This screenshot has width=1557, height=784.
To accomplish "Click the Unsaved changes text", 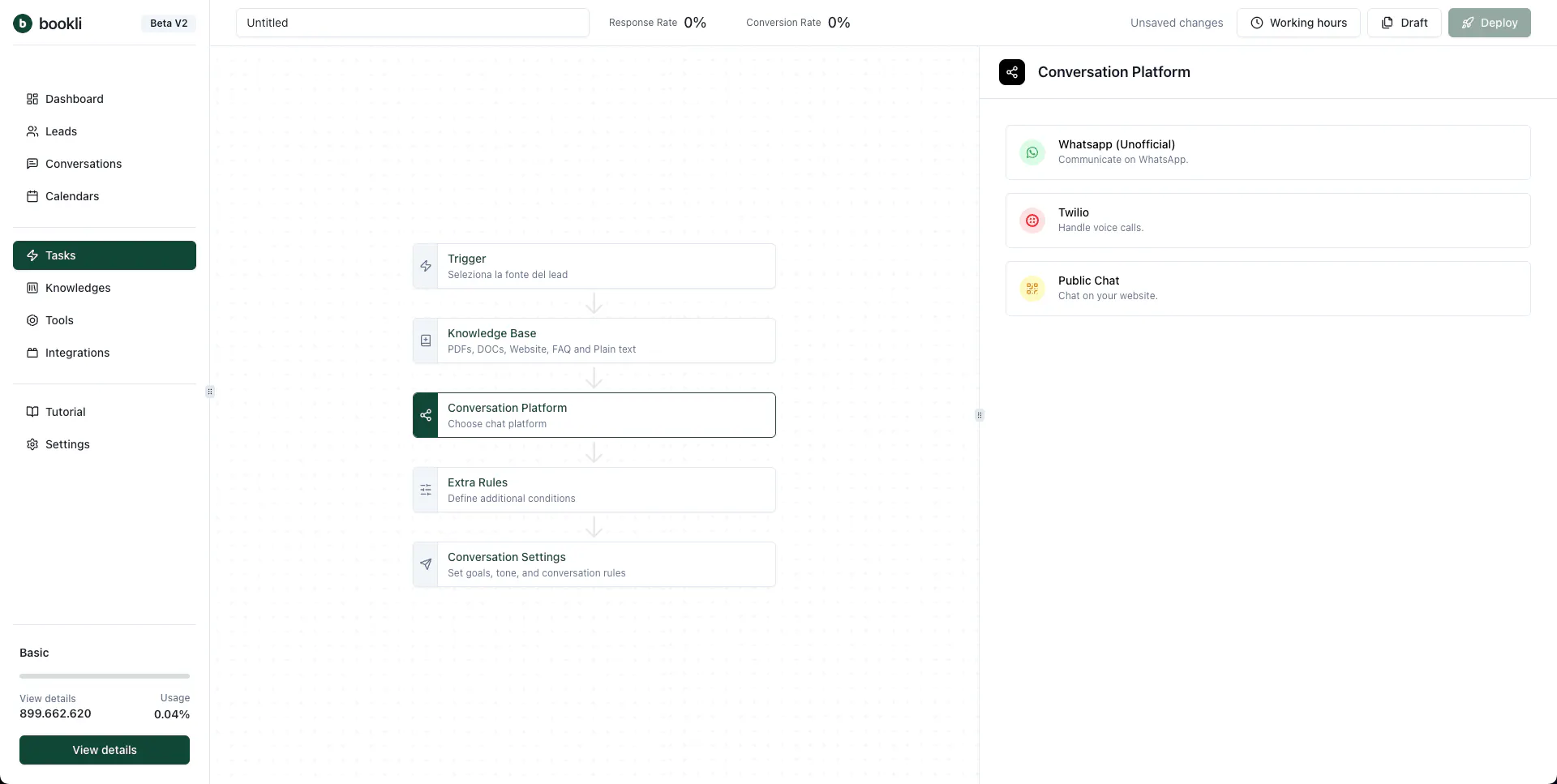I will 1177,23.
